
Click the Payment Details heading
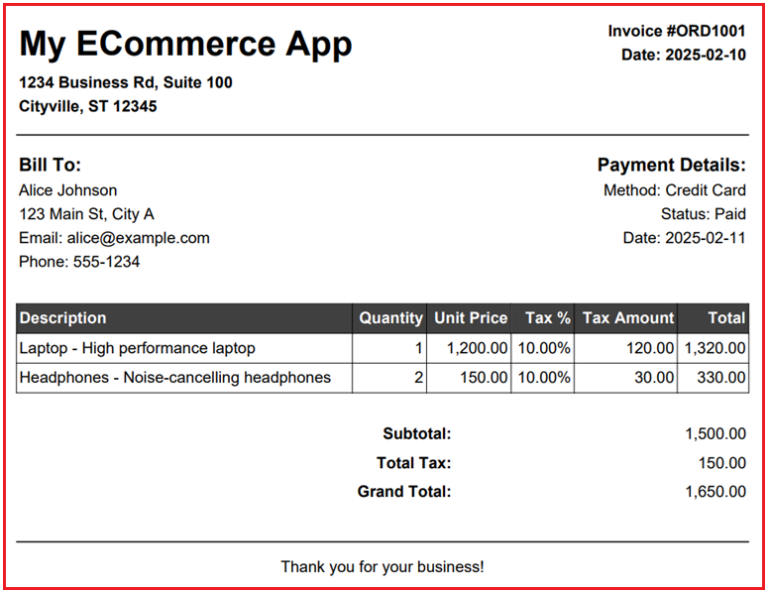[671, 165]
